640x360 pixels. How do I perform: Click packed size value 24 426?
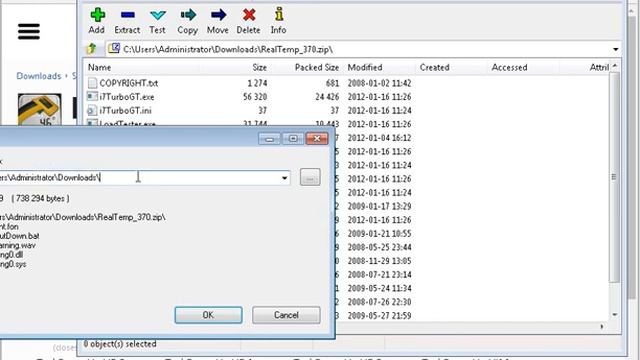coord(327,97)
